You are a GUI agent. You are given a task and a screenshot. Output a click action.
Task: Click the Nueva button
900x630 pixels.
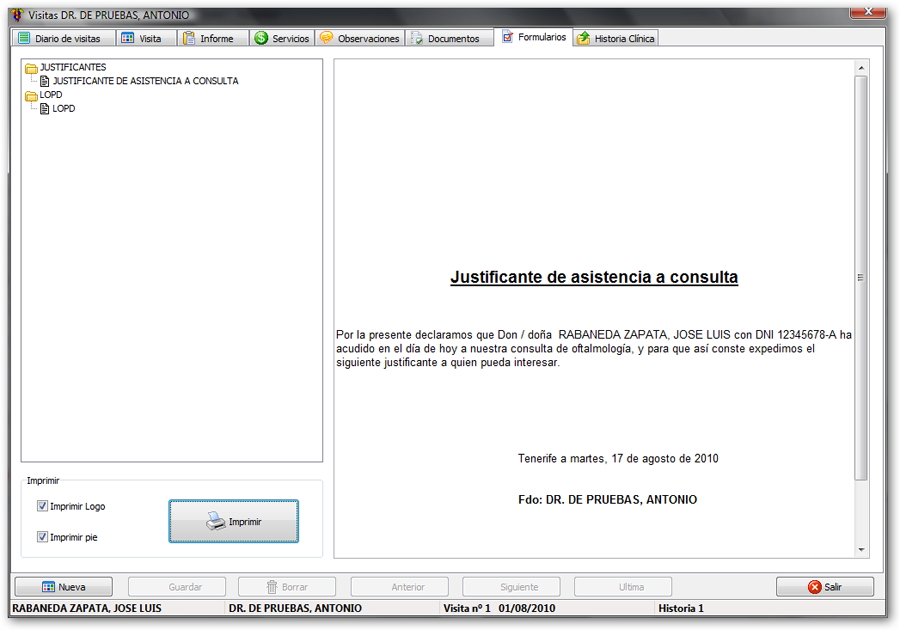point(62,587)
